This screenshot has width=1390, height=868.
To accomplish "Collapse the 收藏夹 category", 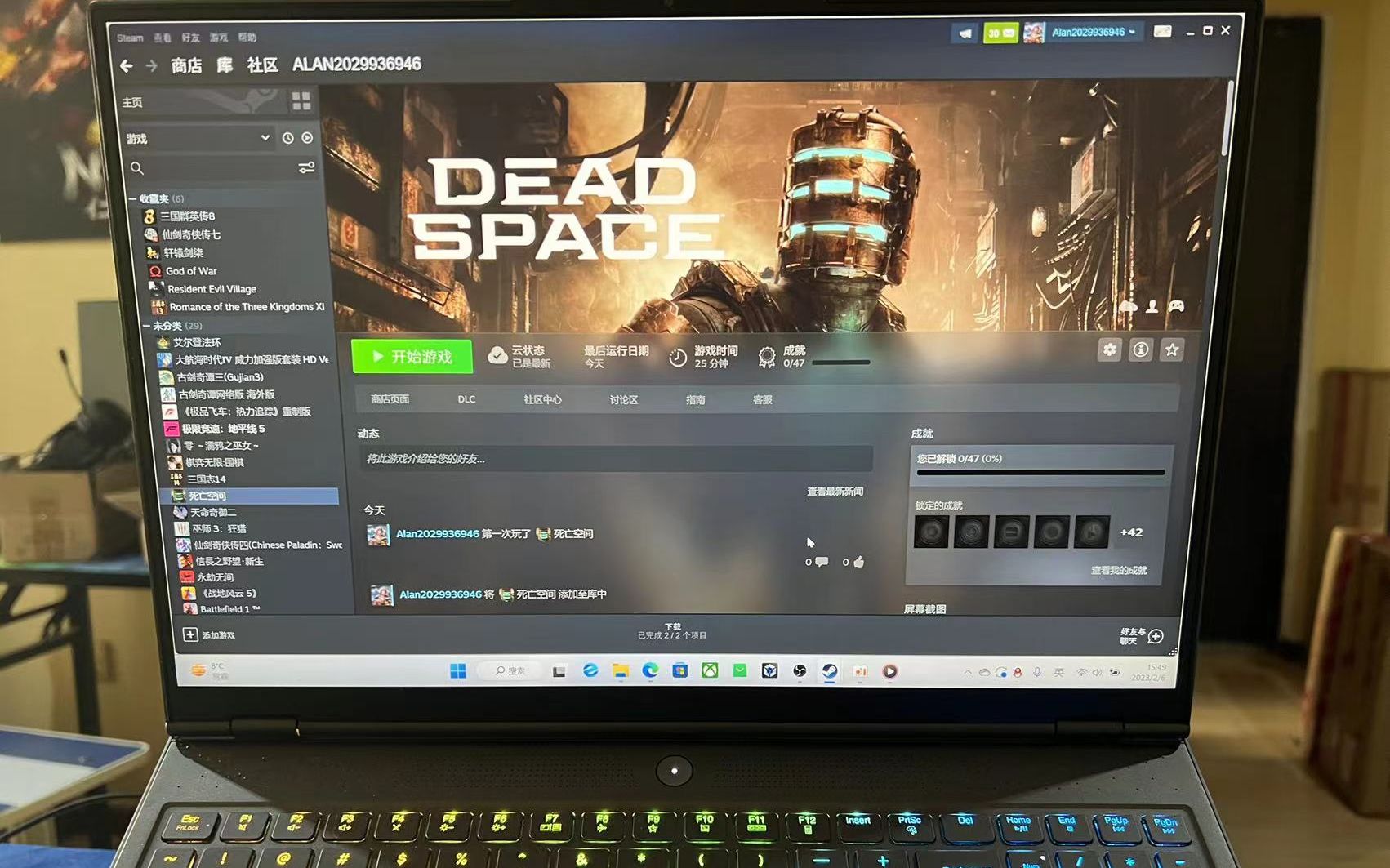I will (x=132, y=198).
